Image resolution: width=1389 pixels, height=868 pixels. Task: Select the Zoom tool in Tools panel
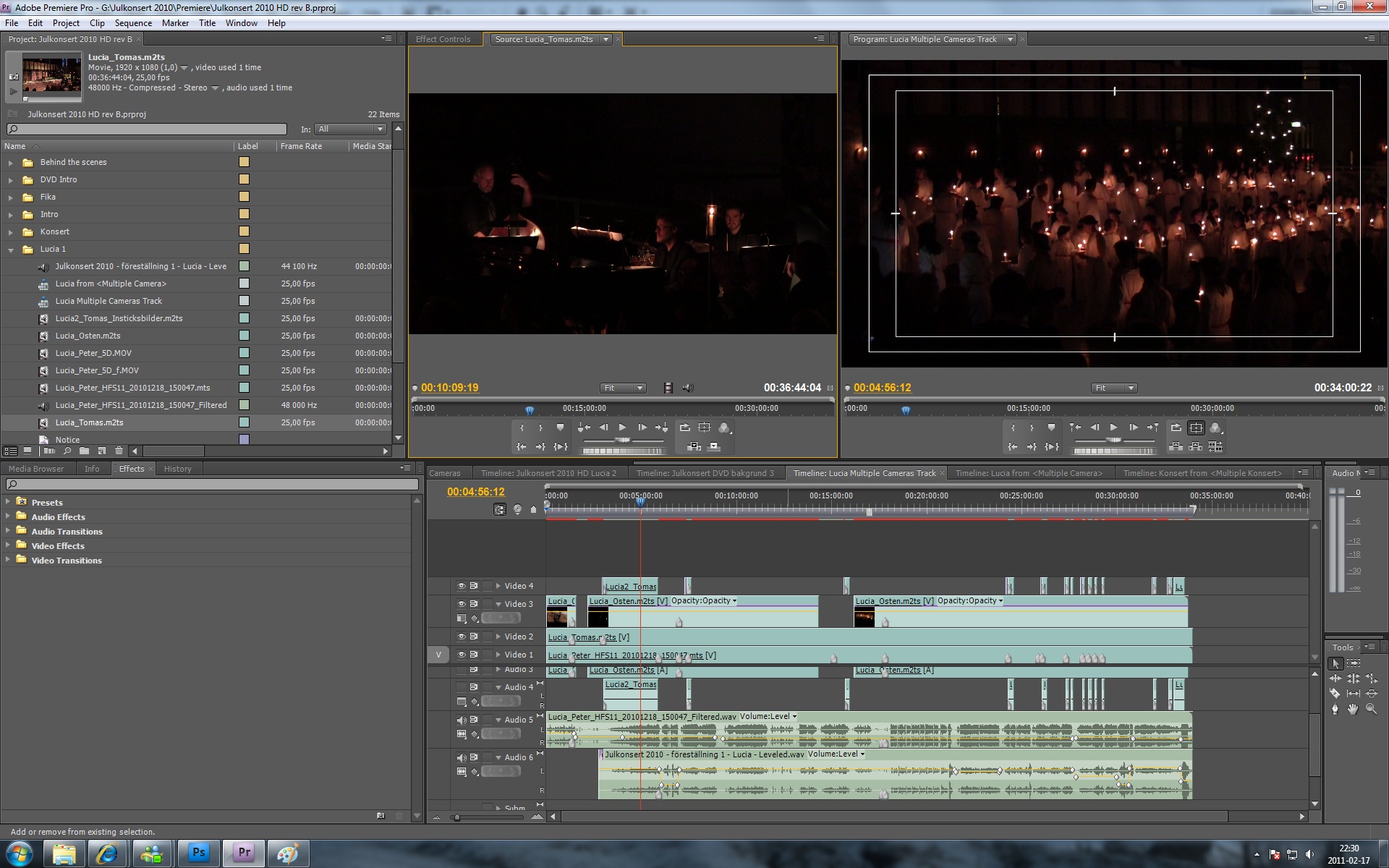pos(1371,709)
